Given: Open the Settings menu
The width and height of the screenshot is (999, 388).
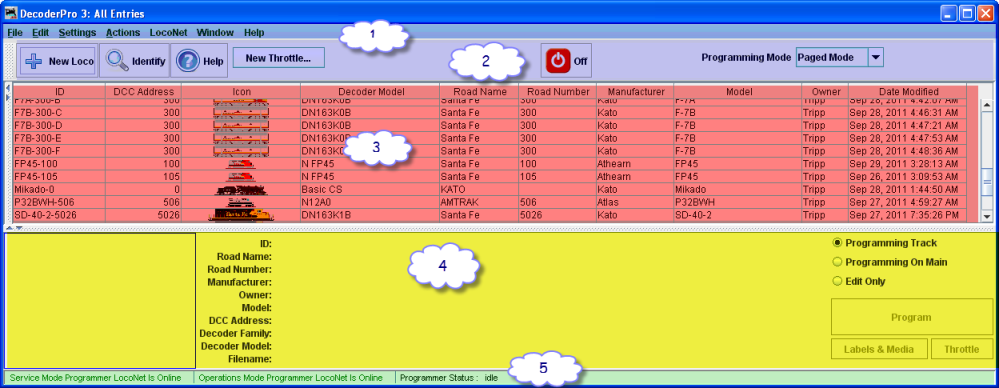Looking at the screenshot, I should [x=78, y=32].
